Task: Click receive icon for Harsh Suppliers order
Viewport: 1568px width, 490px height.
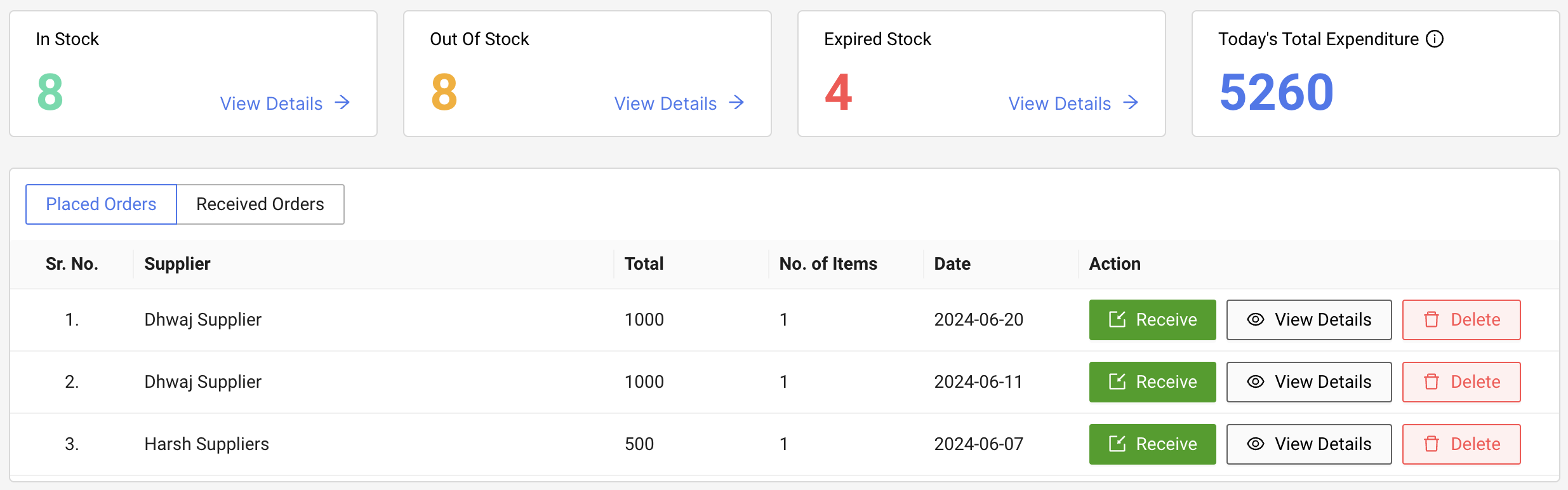Action: [1117, 444]
